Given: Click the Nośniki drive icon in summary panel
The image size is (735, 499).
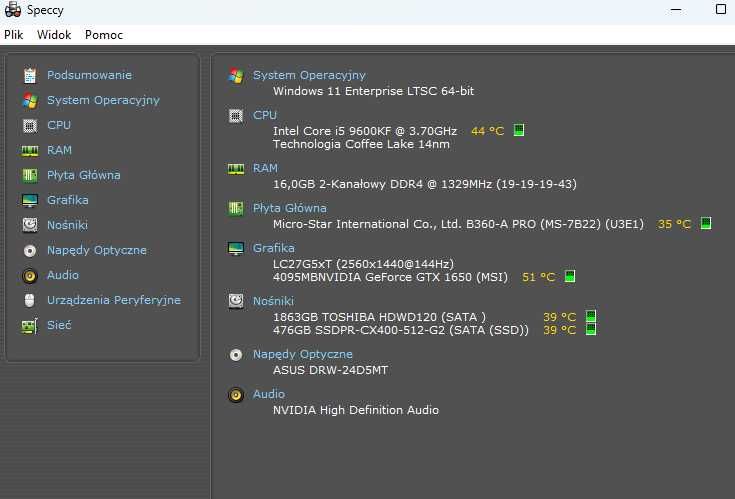Looking at the screenshot, I should pyautogui.click(x=236, y=301).
